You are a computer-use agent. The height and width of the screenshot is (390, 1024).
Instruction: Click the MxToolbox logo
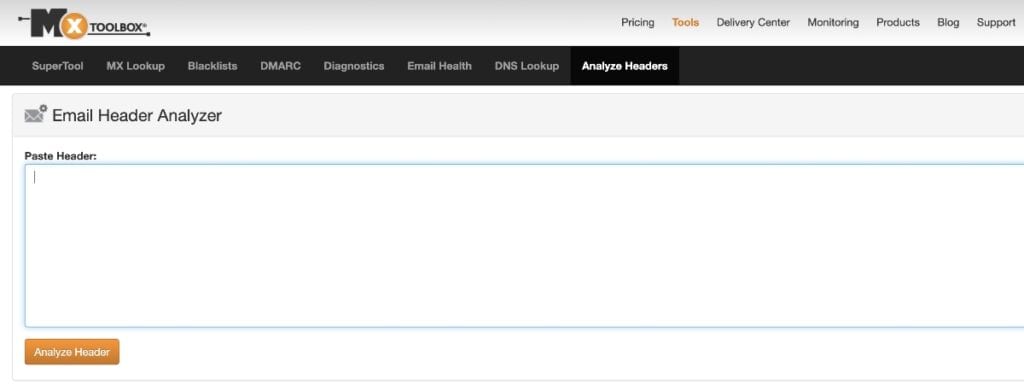tap(84, 24)
